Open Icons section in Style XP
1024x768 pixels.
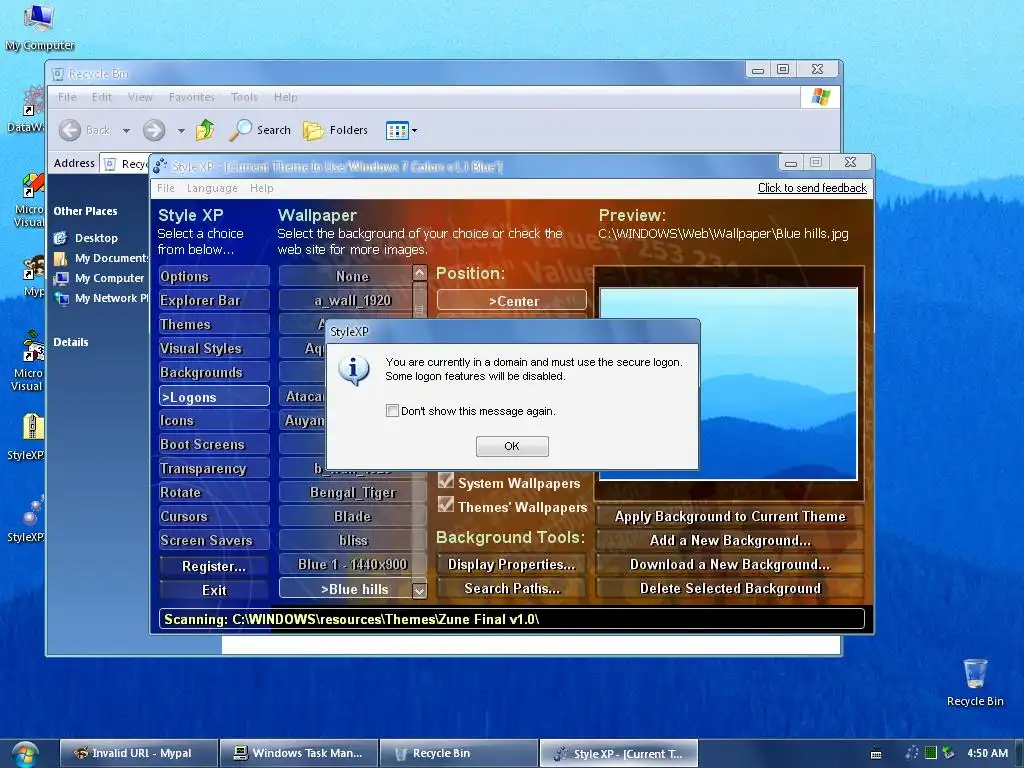tap(214, 421)
